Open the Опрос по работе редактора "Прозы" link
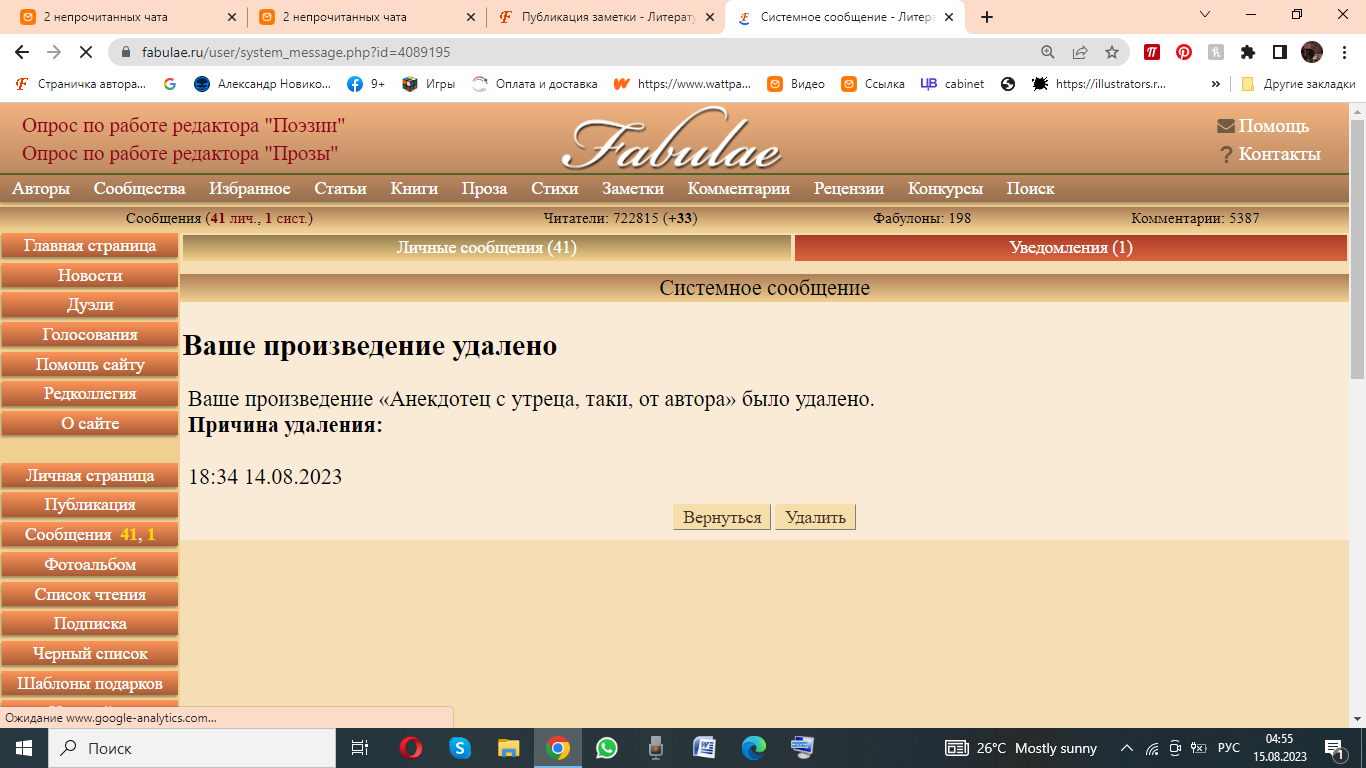This screenshot has height=768, width=1366. [180, 153]
